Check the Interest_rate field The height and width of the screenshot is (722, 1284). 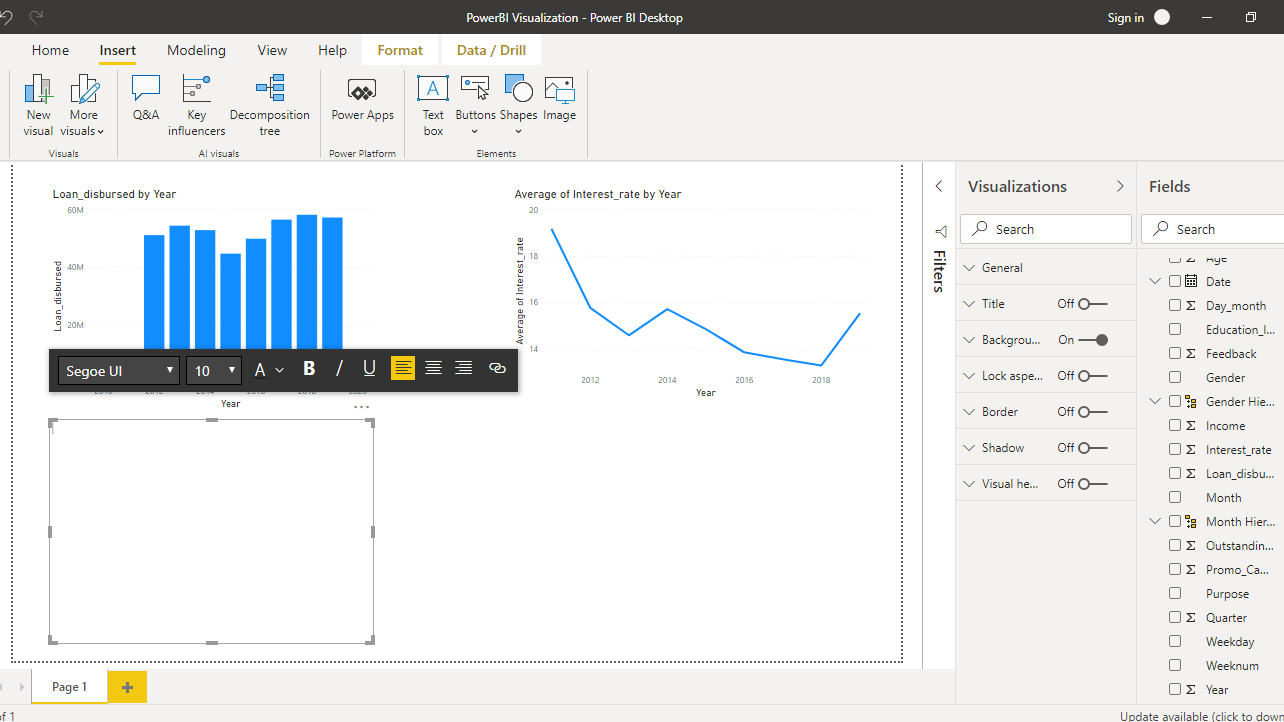1175,450
